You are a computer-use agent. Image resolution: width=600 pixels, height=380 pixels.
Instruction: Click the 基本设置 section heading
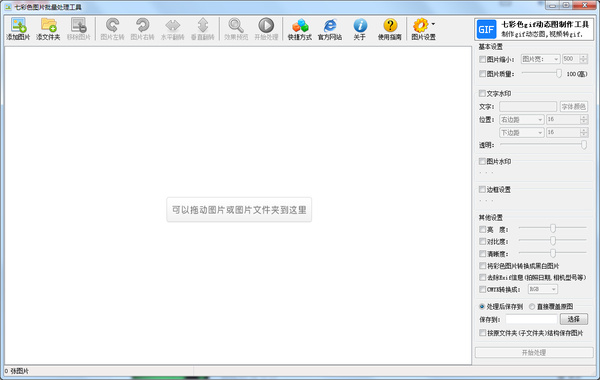[x=491, y=47]
